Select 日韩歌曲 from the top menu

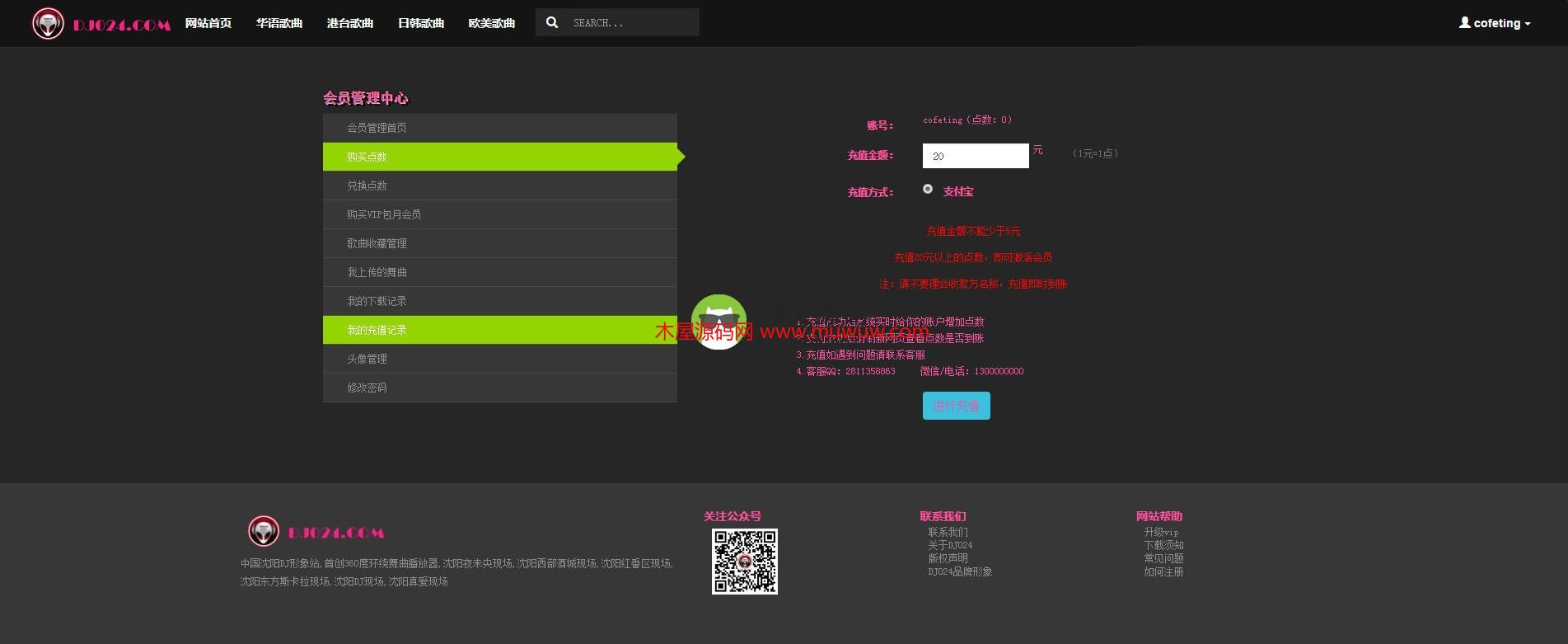coord(420,23)
